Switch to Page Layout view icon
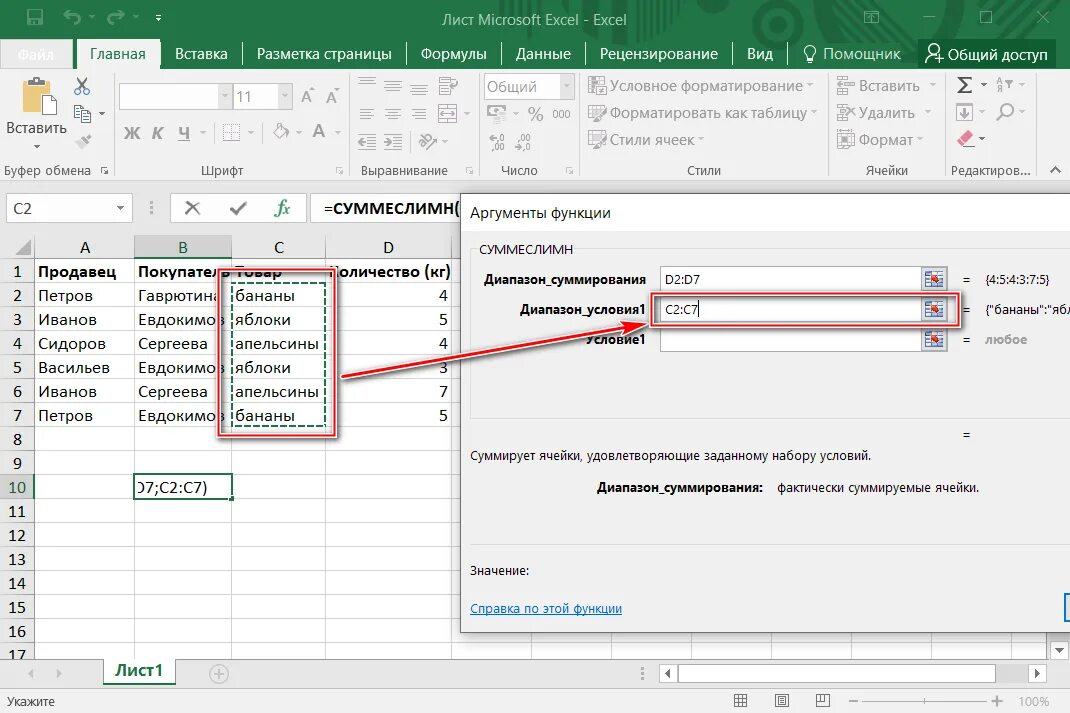 781,701
